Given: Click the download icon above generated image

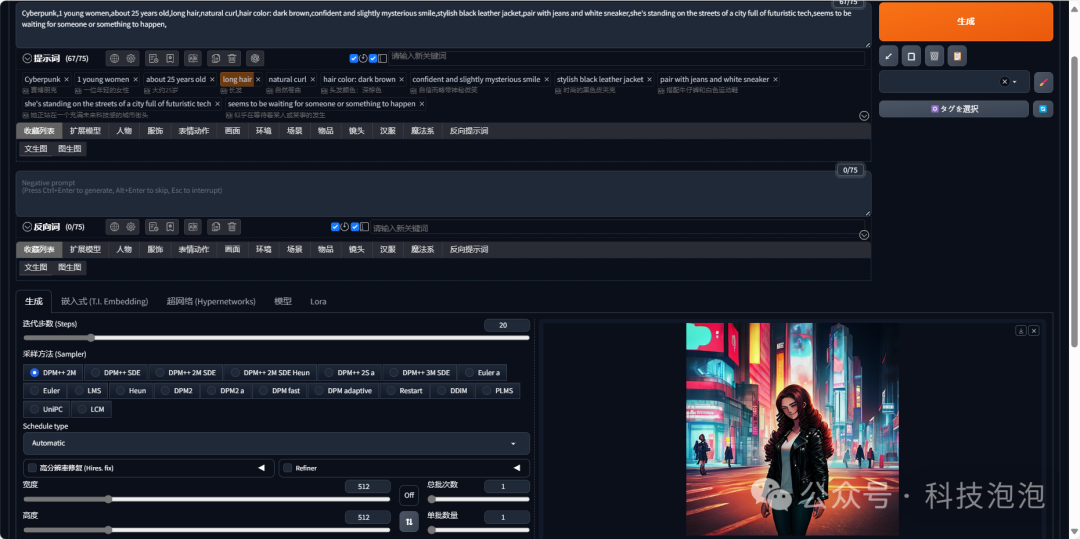Looking at the screenshot, I should point(1021,330).
